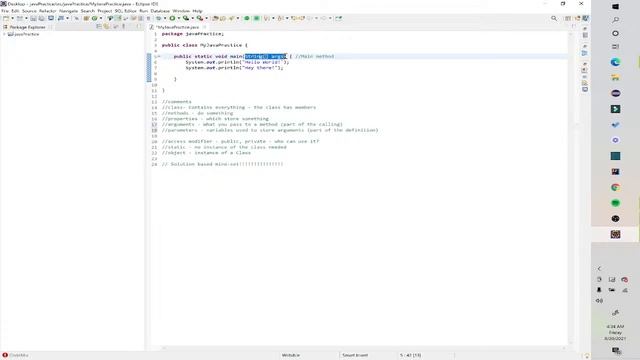This screenshot has width=640, height=360.
Task: Click the tip lightbulb icon in status bar
Action: click(x=587, y=356)
